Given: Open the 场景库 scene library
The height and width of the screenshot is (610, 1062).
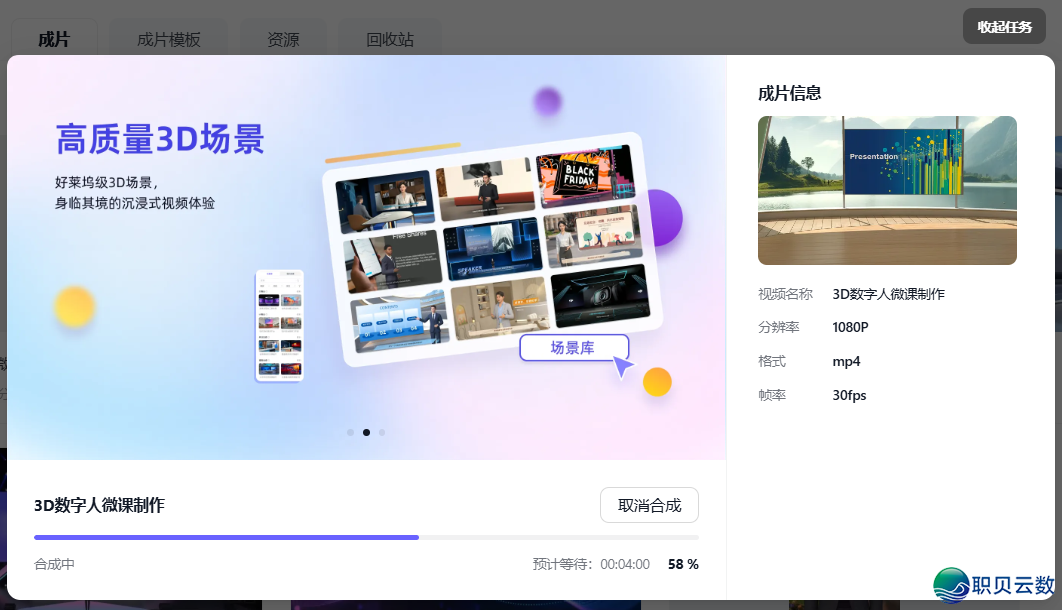Looking at the screenshot, I should (x=574, y=346).
